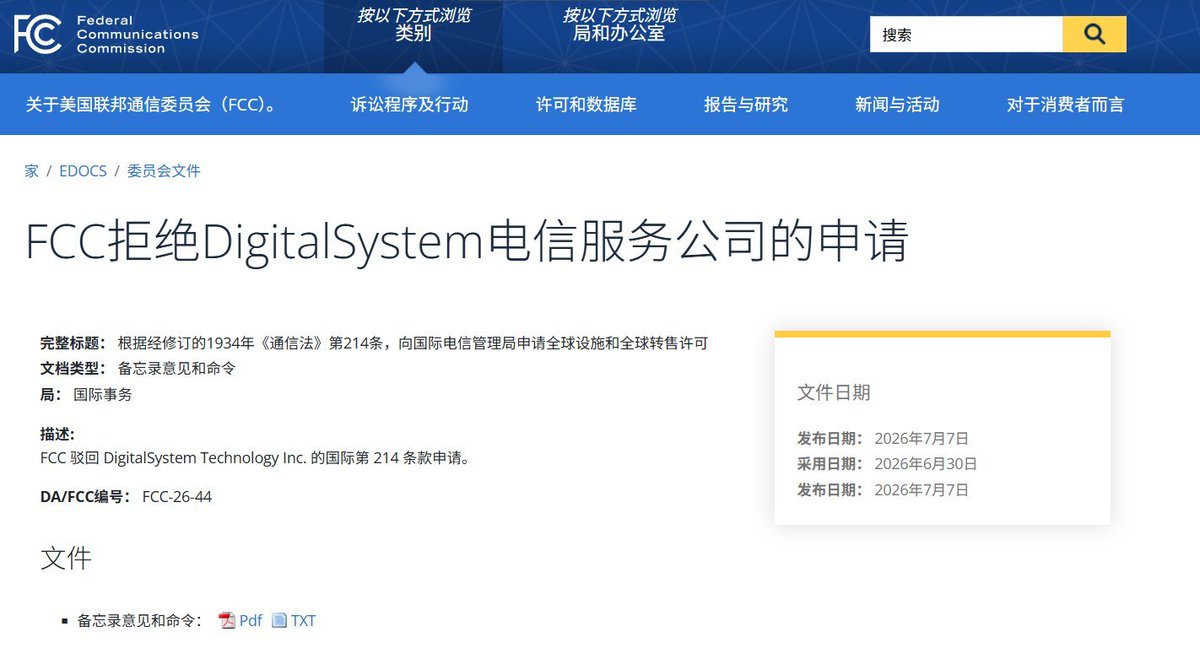
Task: Open the 诉讼程序及行动 menu
Action: pyautogui.click(x=410, y=105)
